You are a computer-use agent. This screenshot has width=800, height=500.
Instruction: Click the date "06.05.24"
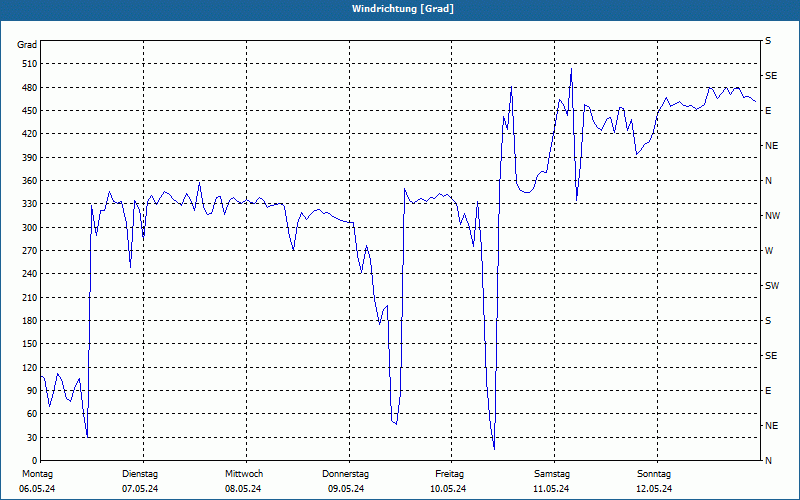(37, 489)
